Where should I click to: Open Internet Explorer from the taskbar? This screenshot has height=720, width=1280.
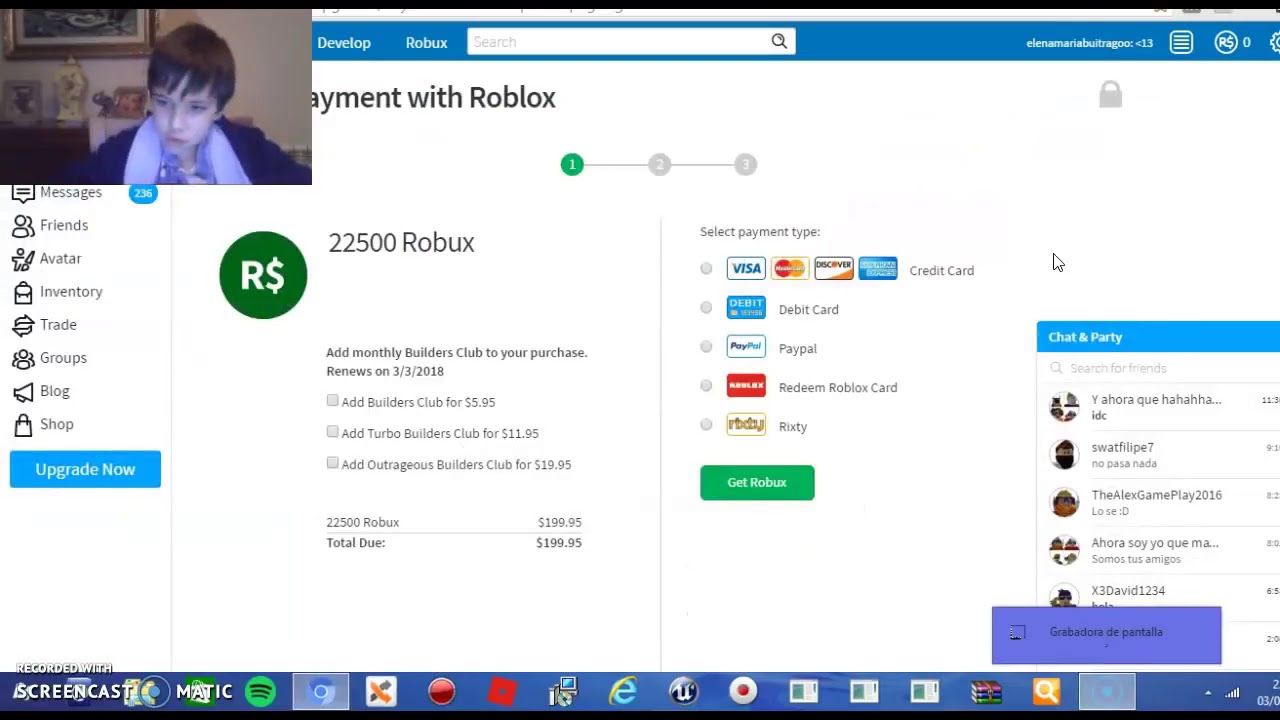[x=623, y=692]
